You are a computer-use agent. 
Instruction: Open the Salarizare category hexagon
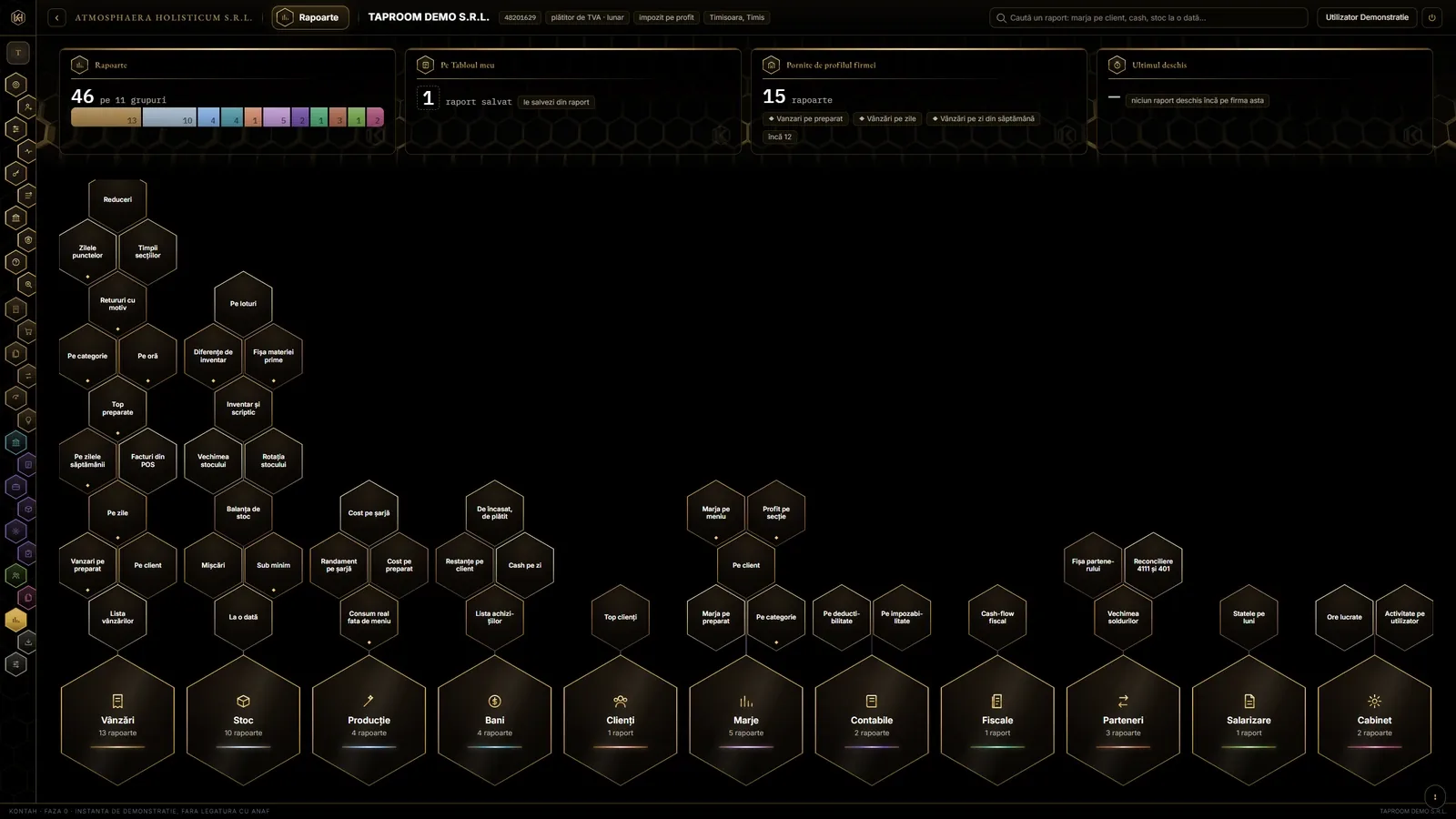(x=1249, y=720)
